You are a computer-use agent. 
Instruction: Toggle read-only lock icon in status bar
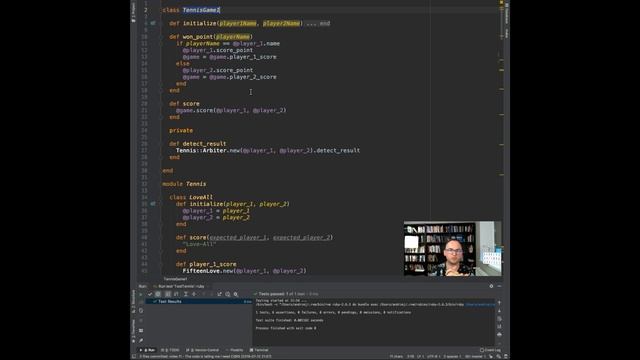click(491, 356)
